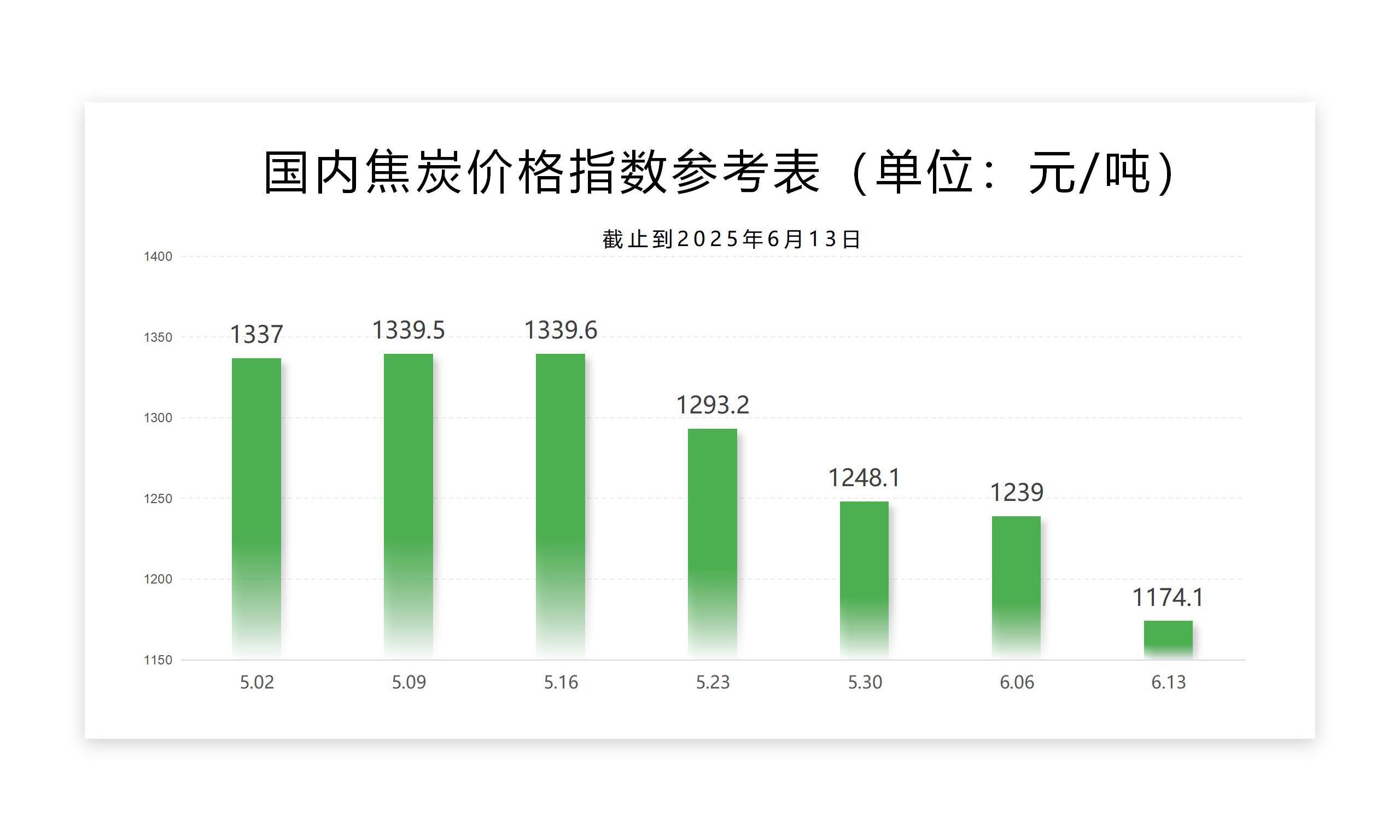Click y-axis value 1400
The width and height of the screenshot is (1400, 840).
point(158,256)
